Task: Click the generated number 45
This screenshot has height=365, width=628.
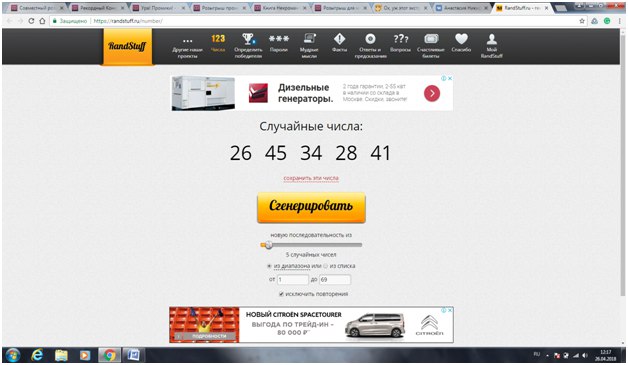Action: (x=276, y=153)
